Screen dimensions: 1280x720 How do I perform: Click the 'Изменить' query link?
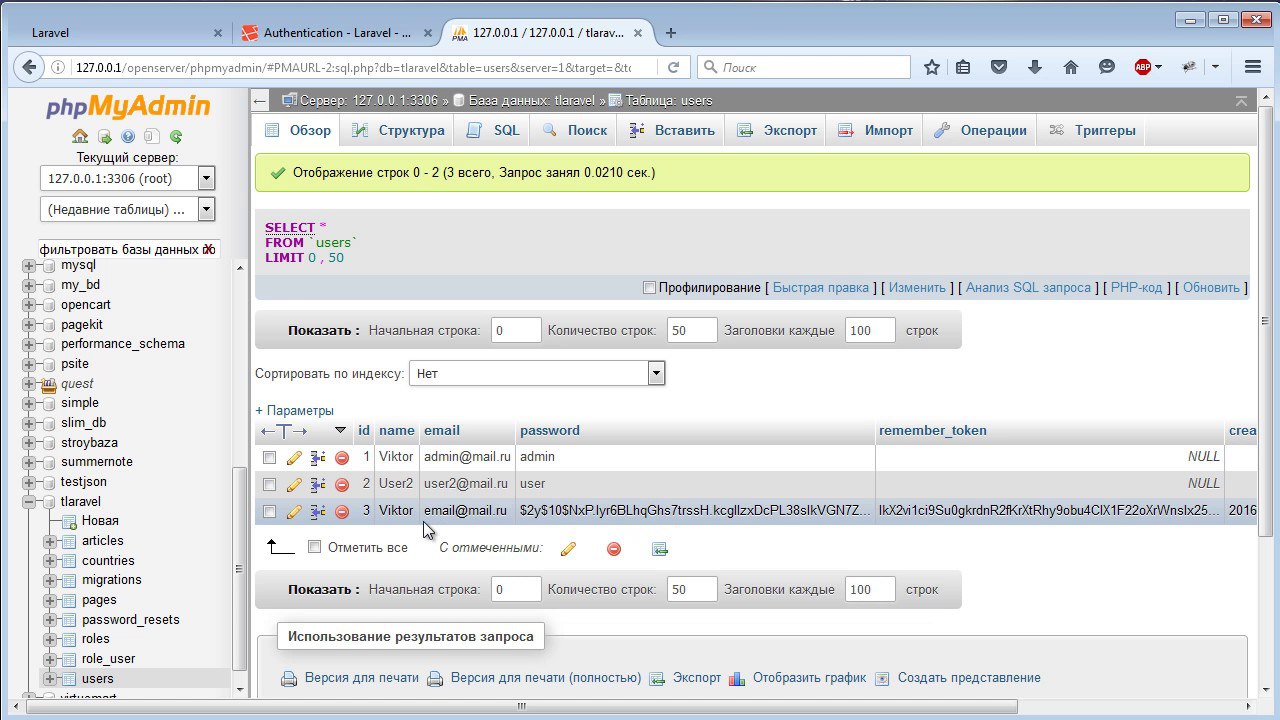point(917,288)
